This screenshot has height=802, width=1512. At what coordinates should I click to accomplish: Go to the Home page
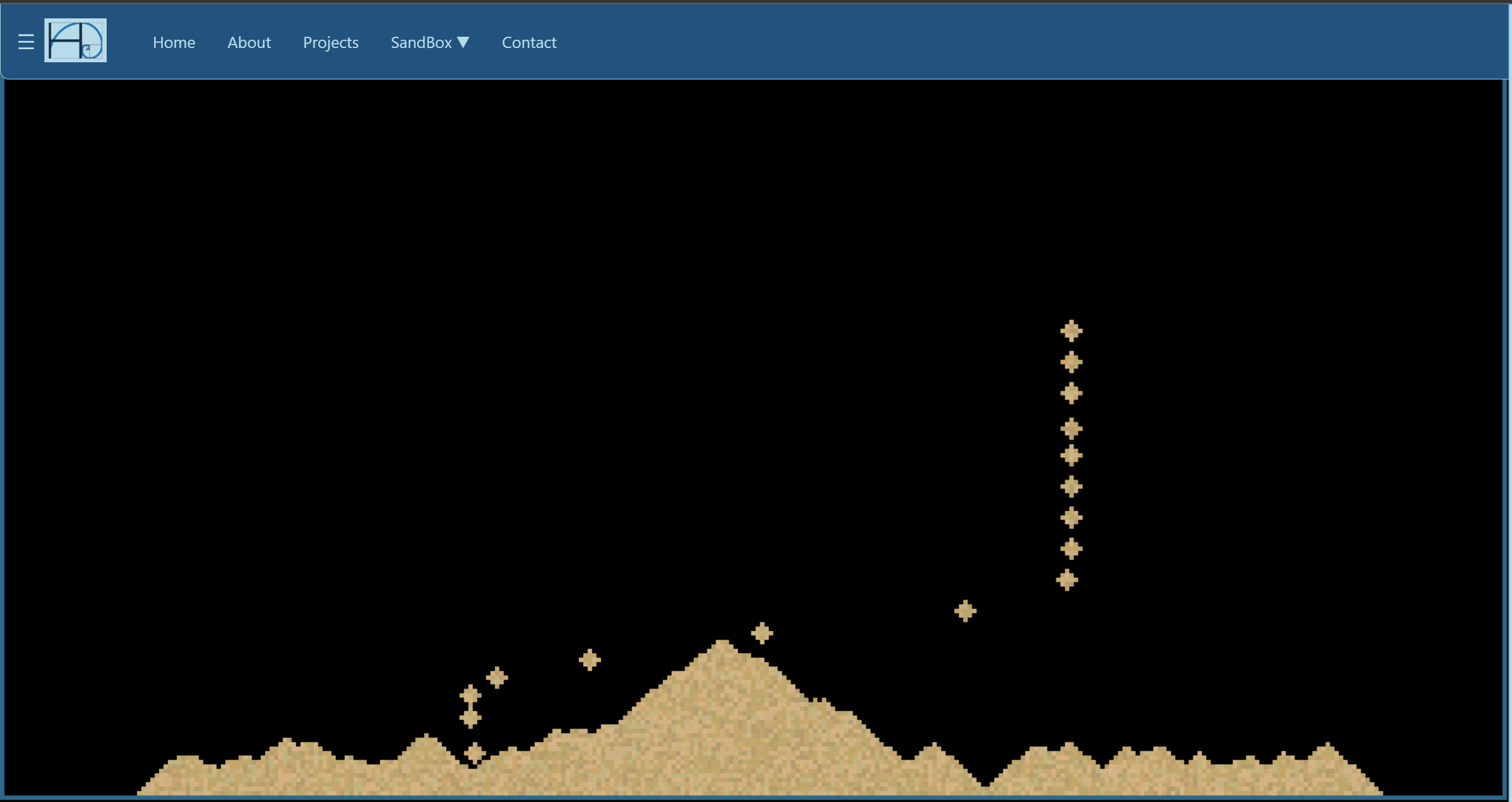(x=174, y=43)
